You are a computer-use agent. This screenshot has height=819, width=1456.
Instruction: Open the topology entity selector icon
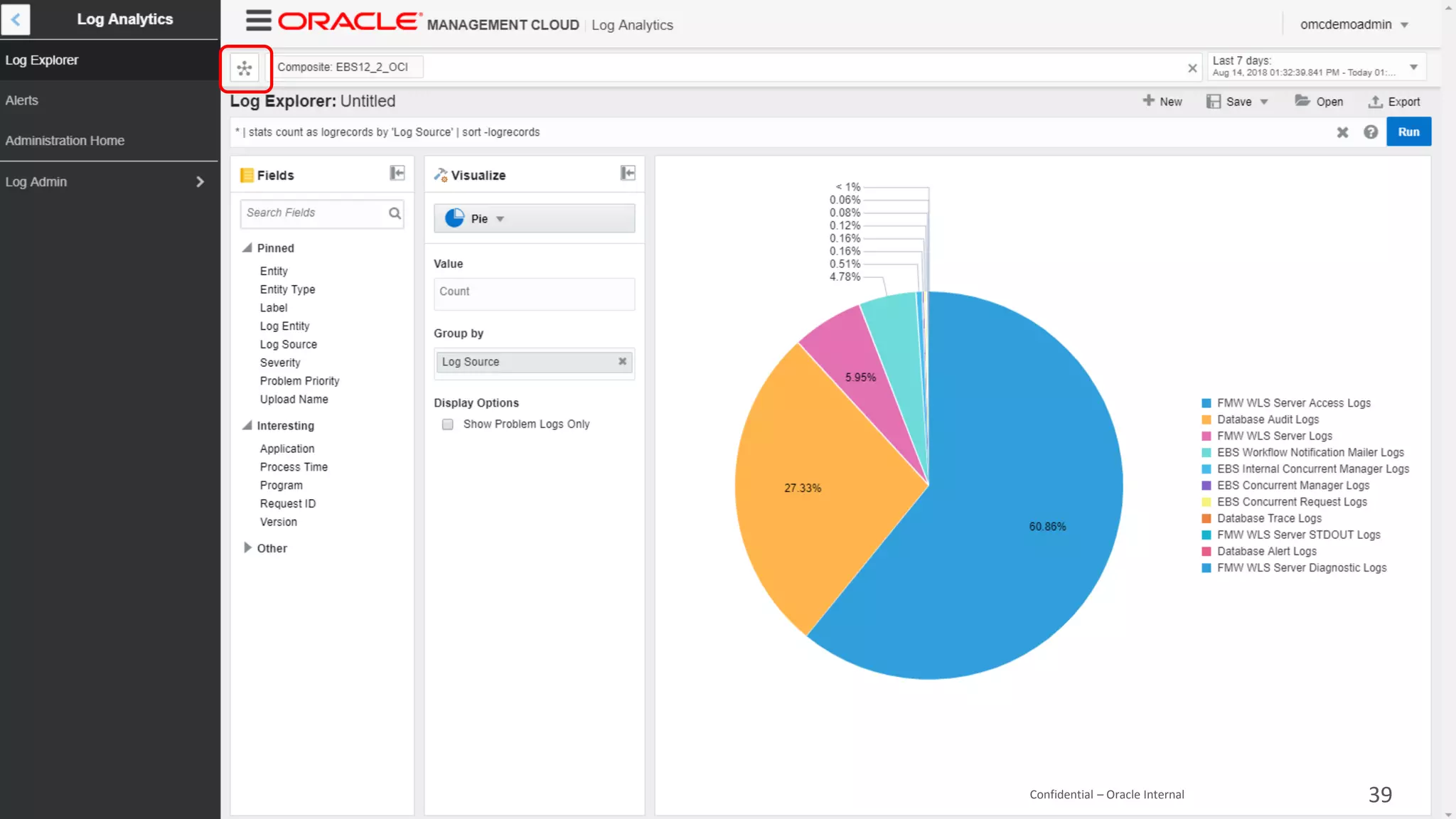point(245,68)
